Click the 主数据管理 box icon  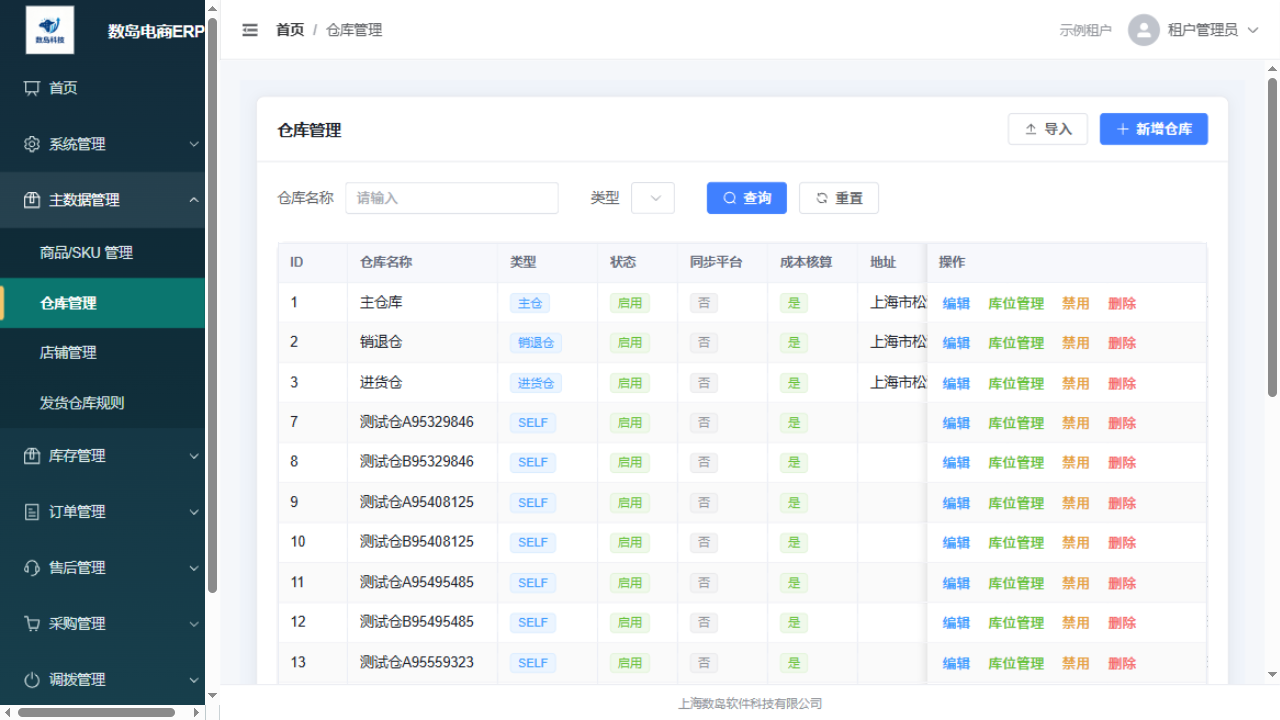(x=32, y=200)
